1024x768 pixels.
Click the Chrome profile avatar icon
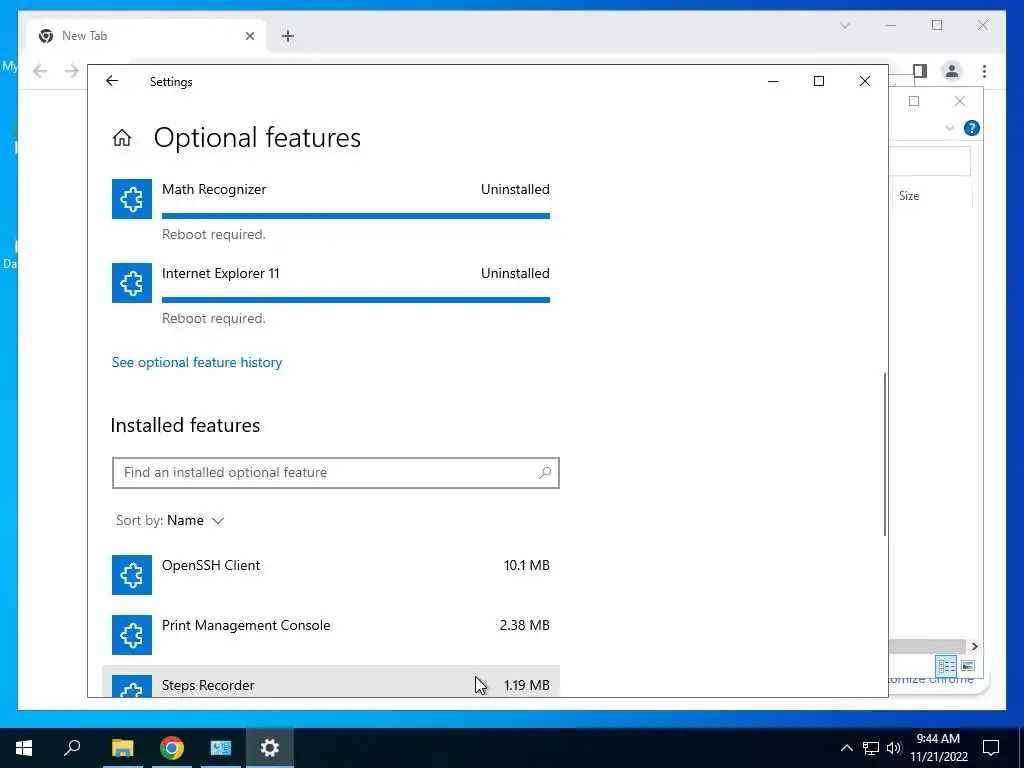click(x=952, y=71)
